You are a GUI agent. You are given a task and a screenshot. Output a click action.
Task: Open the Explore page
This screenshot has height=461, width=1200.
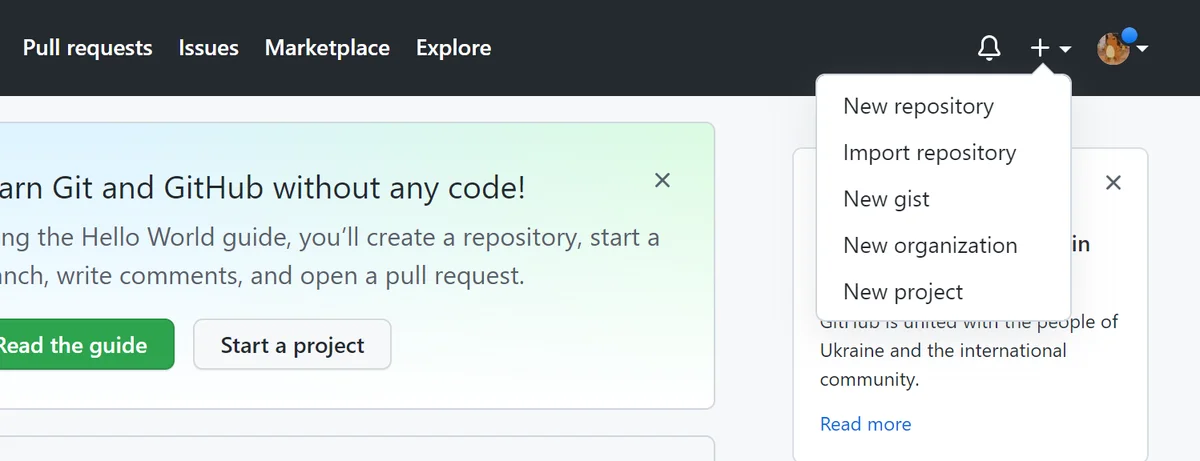(454, 48)
